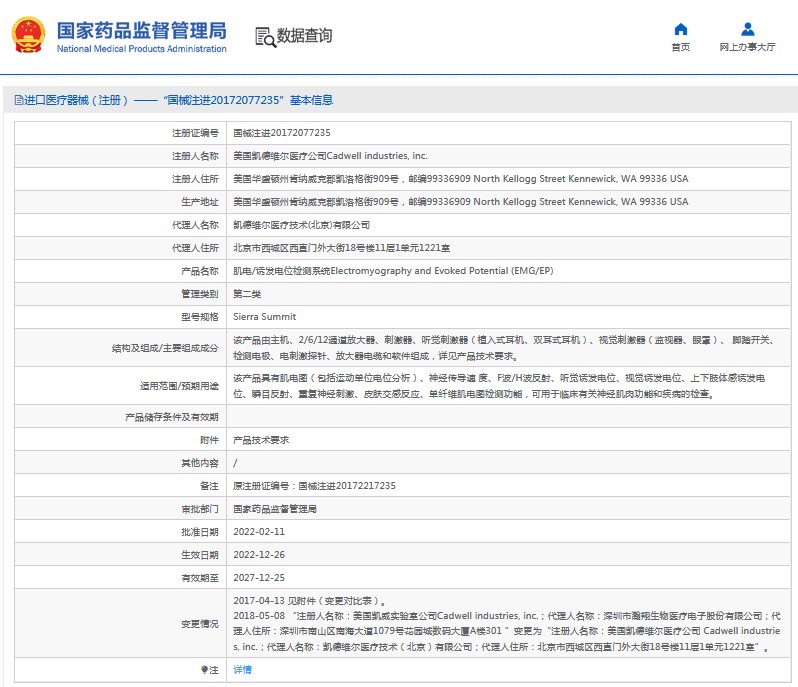Click the document icon before 进口医疗器械

[x=19, y=100]
